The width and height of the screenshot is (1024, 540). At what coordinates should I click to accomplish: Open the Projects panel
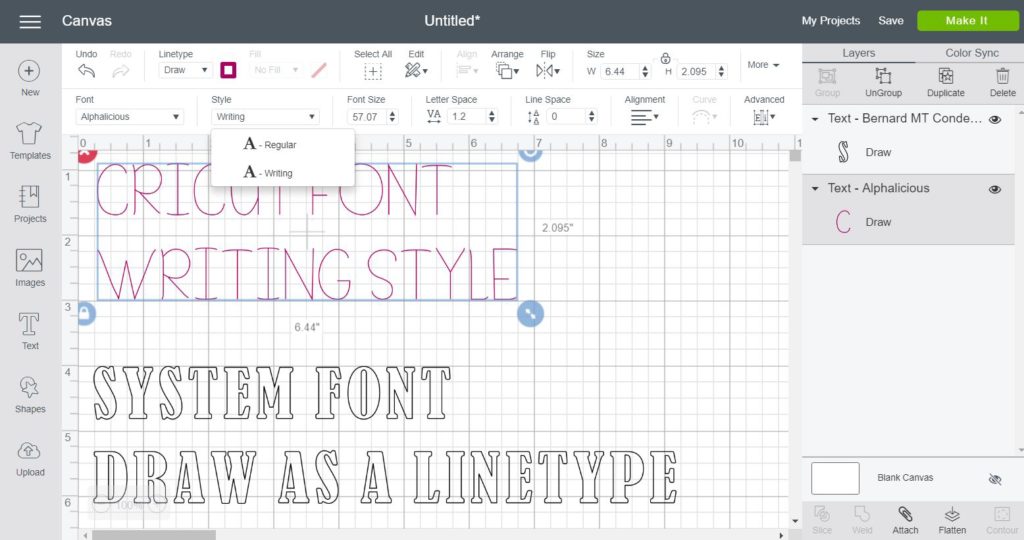pos(29,204)
